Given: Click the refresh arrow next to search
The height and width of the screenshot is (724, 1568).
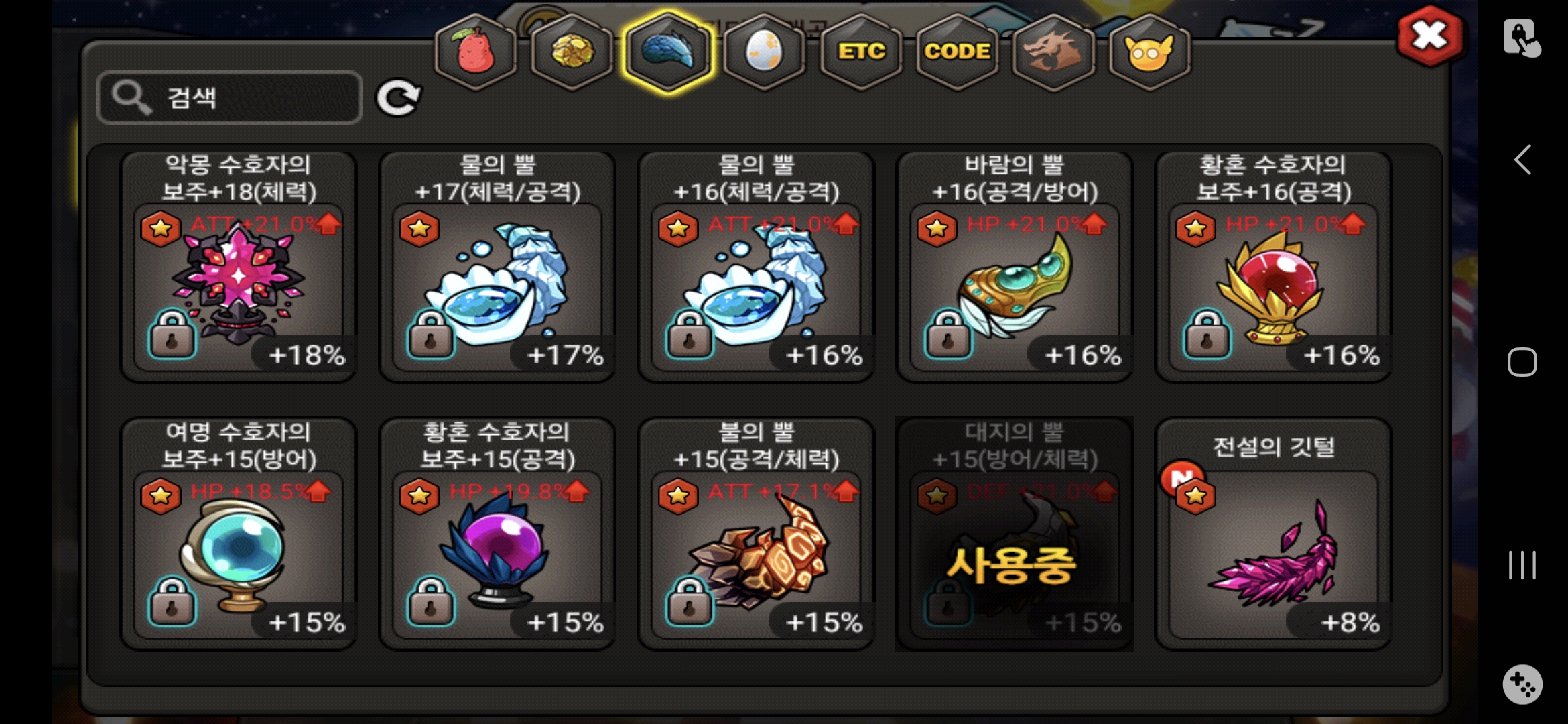Looking at the screenshot, I should coord(399,98).
